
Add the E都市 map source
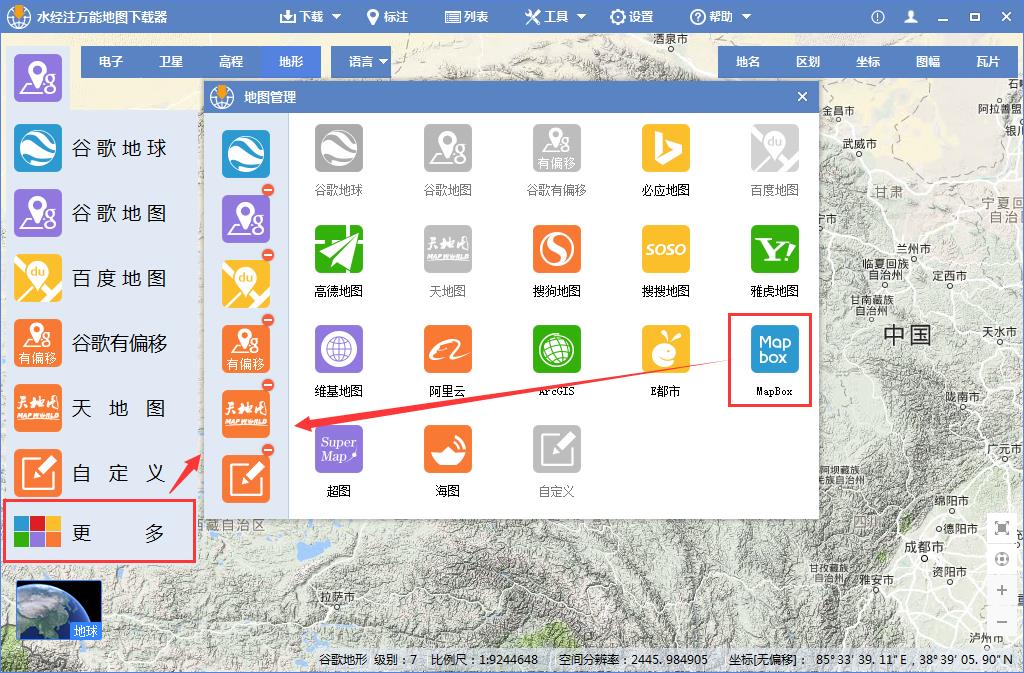tap(665, 349)
